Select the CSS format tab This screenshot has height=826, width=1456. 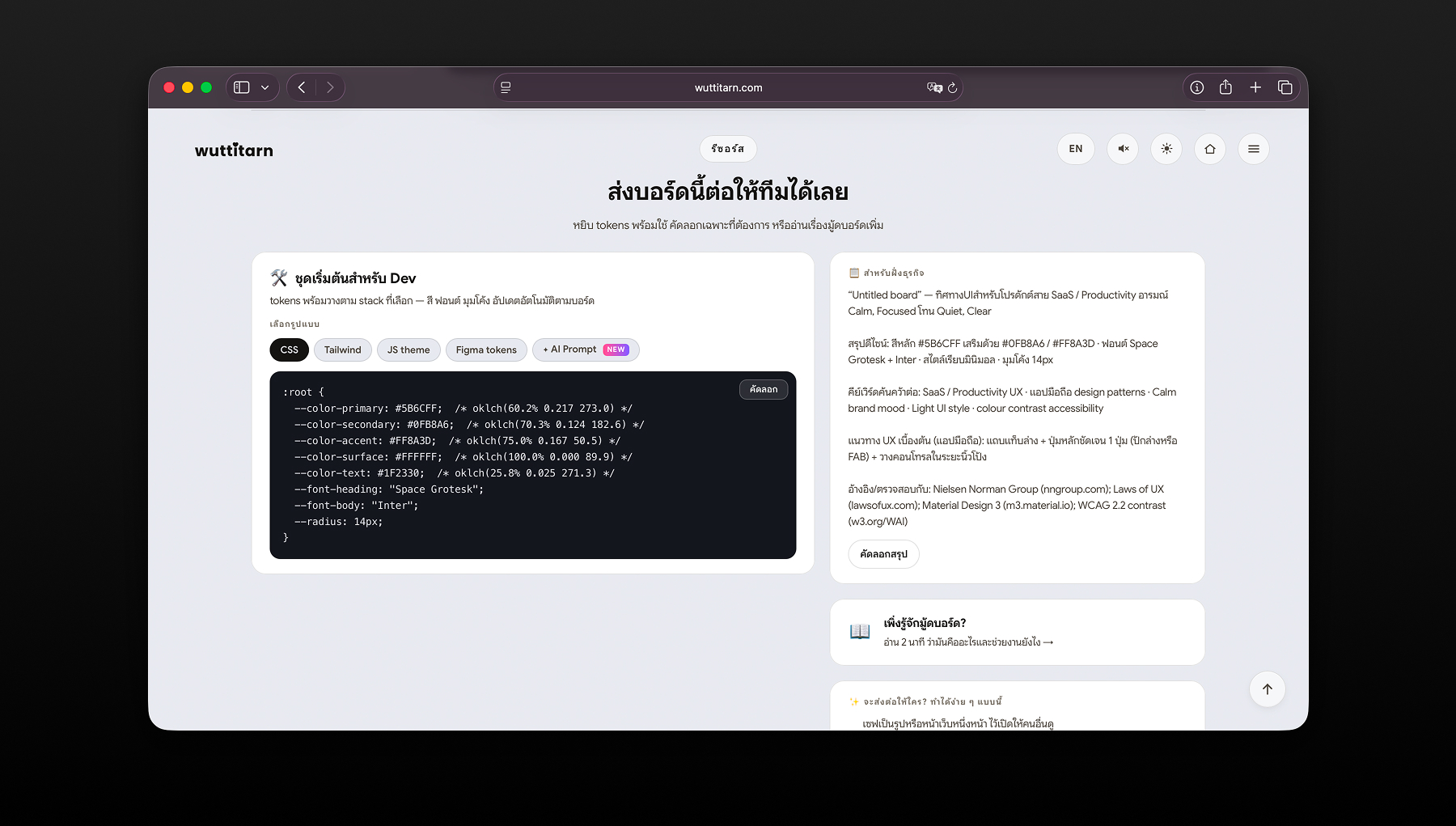(x=290, y=349)
